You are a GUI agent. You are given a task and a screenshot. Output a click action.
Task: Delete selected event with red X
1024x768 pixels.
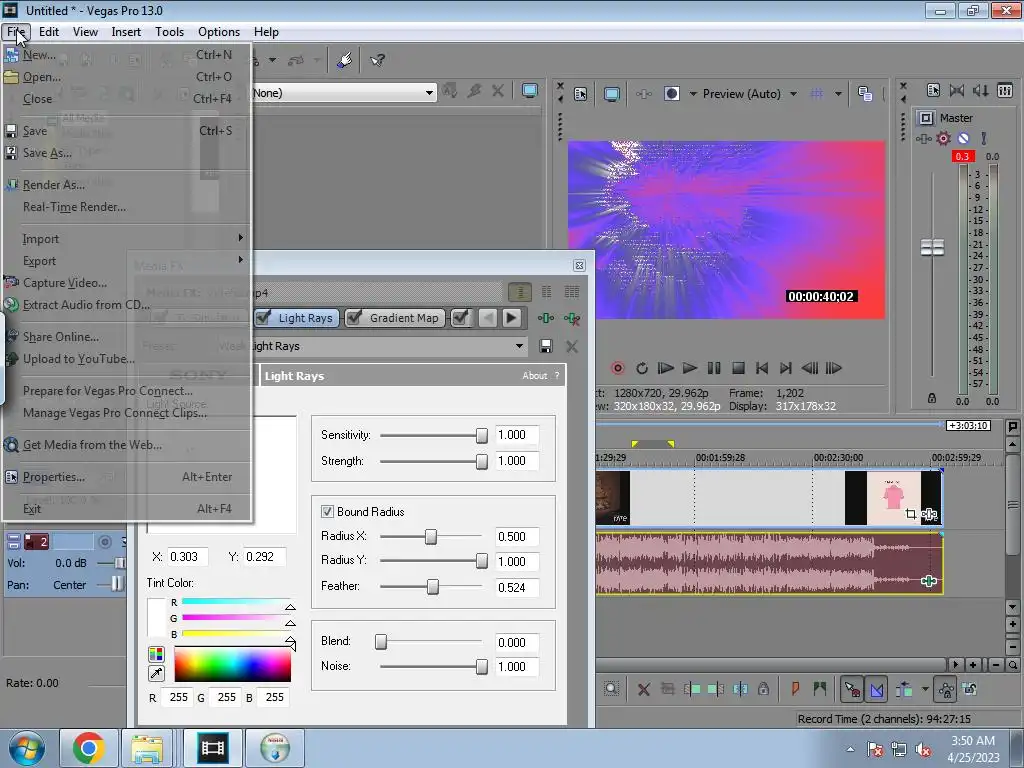[643, 689]
